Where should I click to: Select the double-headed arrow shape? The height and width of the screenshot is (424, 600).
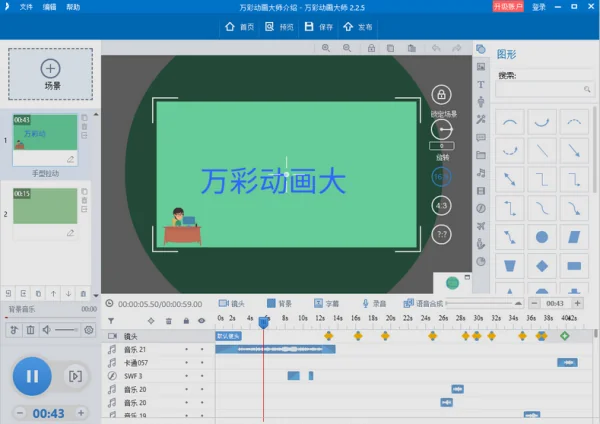click(x=510, y=179)
